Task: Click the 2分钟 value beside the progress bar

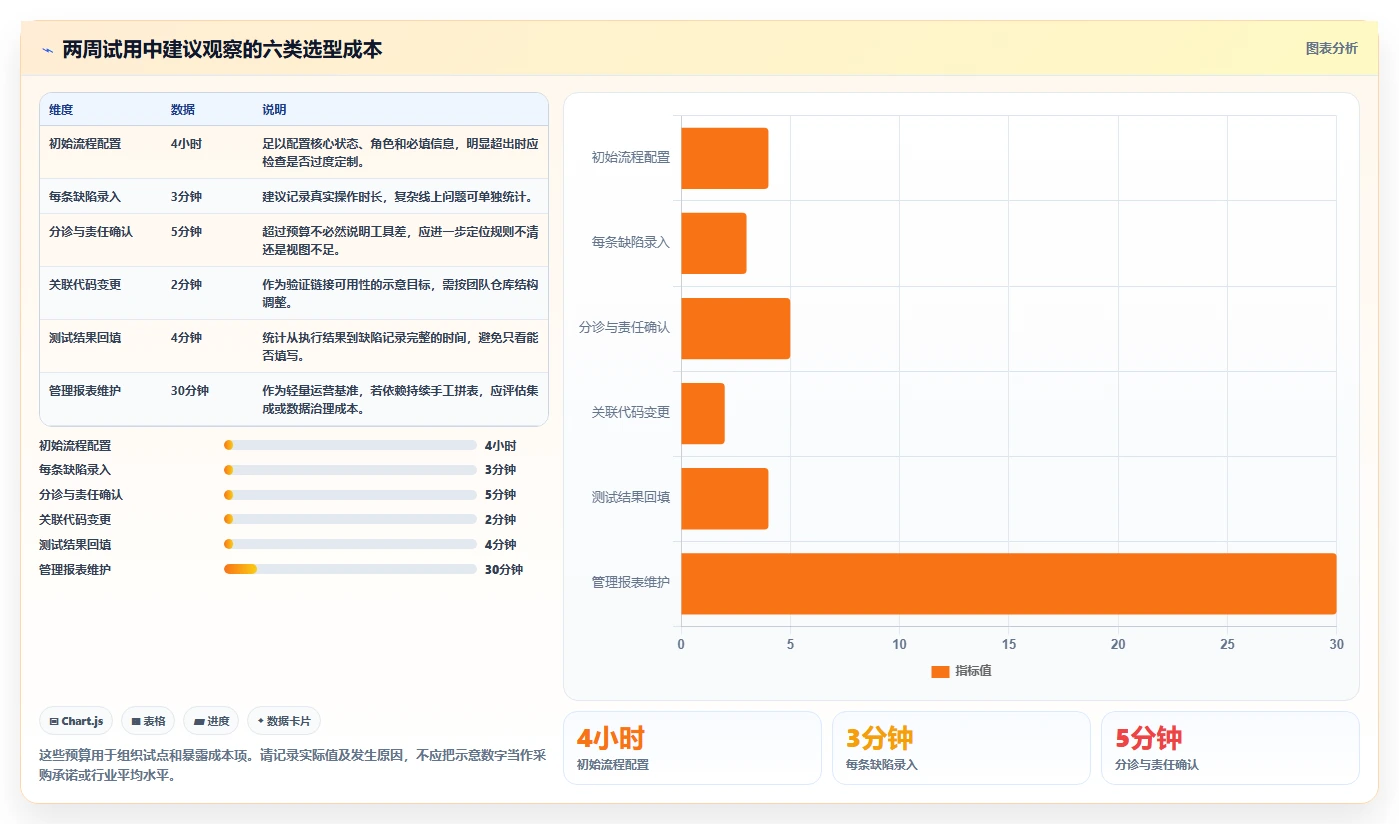Action: (x=500, y=520)
